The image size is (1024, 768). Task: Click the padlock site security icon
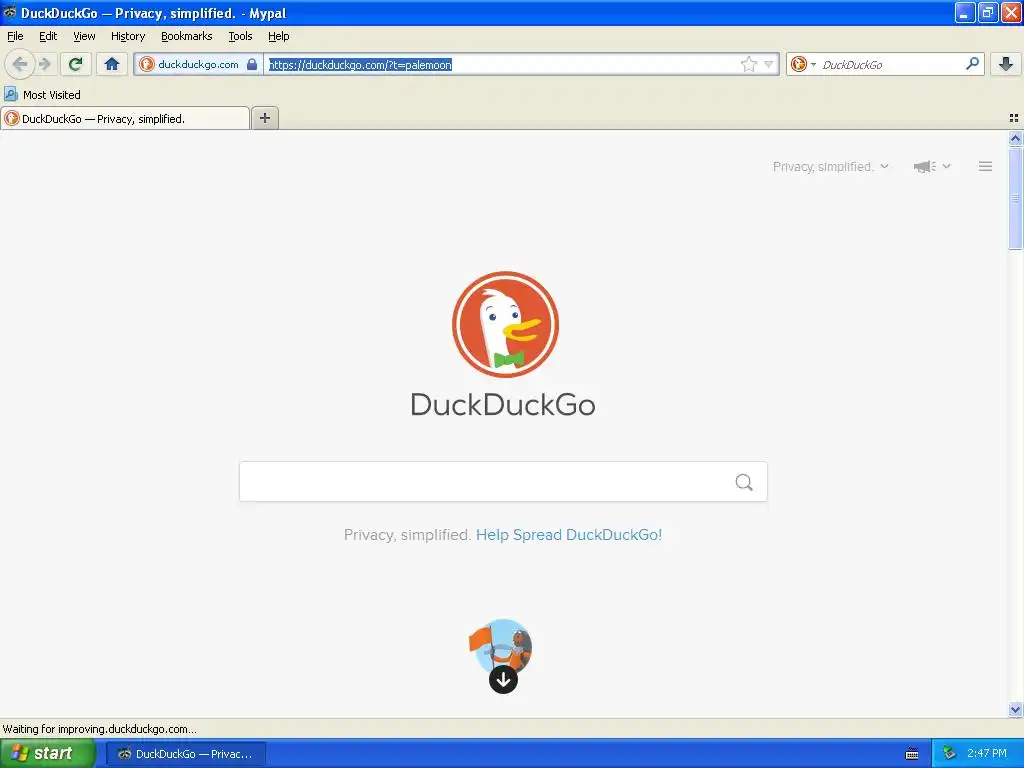point(252,64)
